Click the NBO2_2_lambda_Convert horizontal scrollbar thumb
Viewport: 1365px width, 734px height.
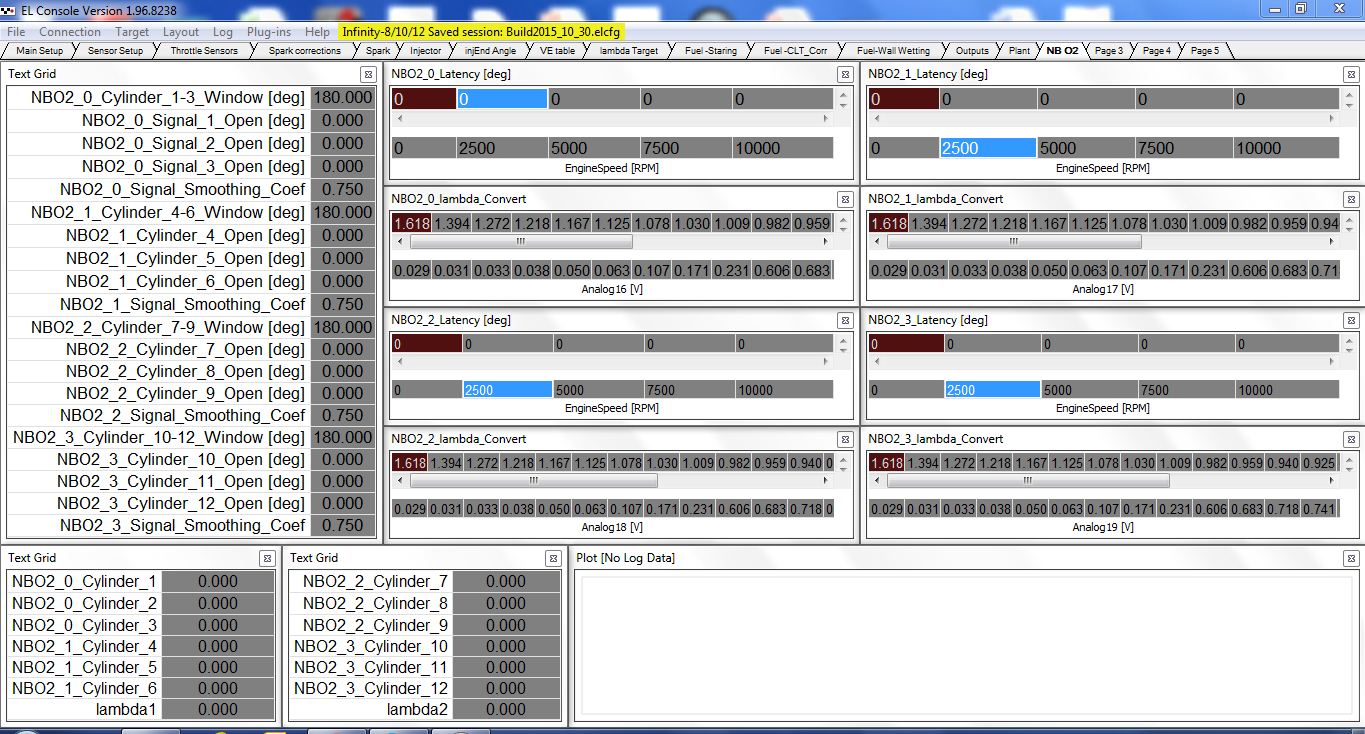[533, 481]
